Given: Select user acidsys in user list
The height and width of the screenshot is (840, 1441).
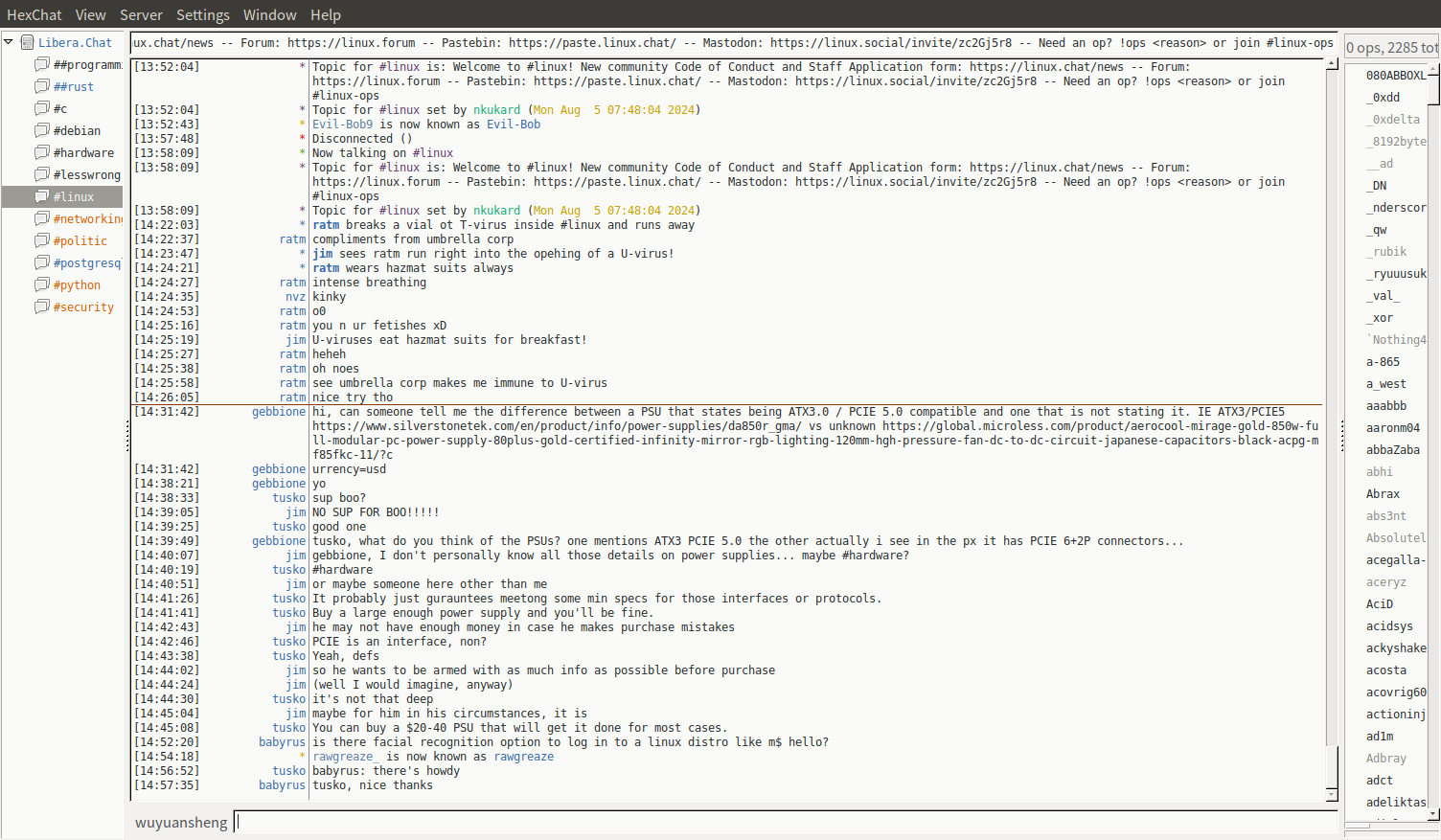Looking at the screenshot, I should 1389,626.
